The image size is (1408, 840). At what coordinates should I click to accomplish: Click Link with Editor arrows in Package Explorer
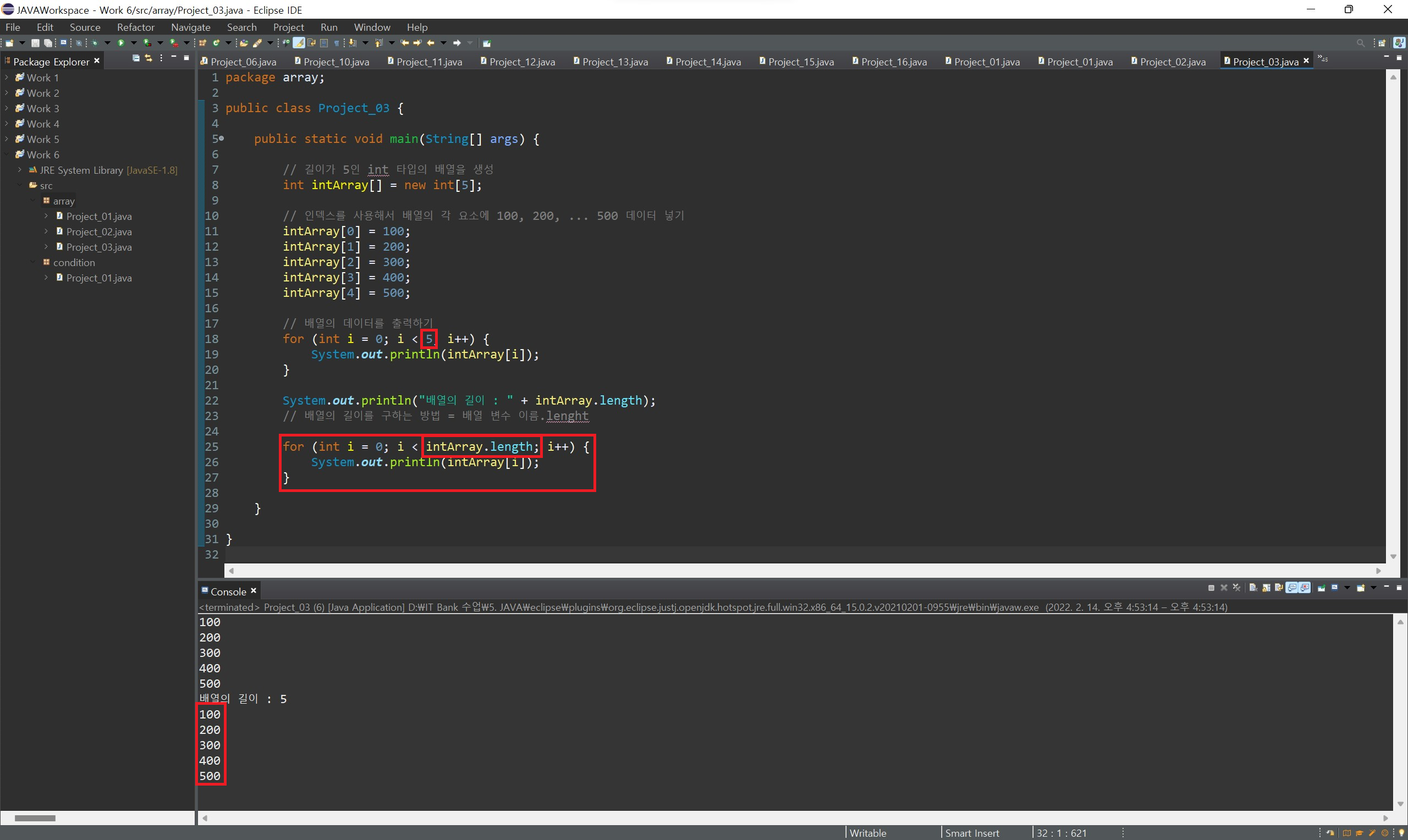coord(148,58)
